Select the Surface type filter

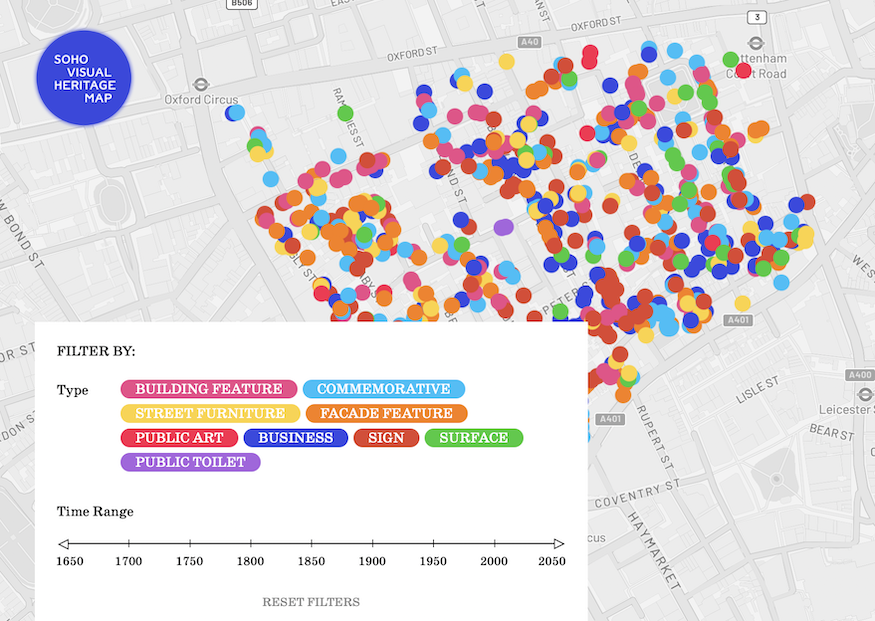point(474,437)
